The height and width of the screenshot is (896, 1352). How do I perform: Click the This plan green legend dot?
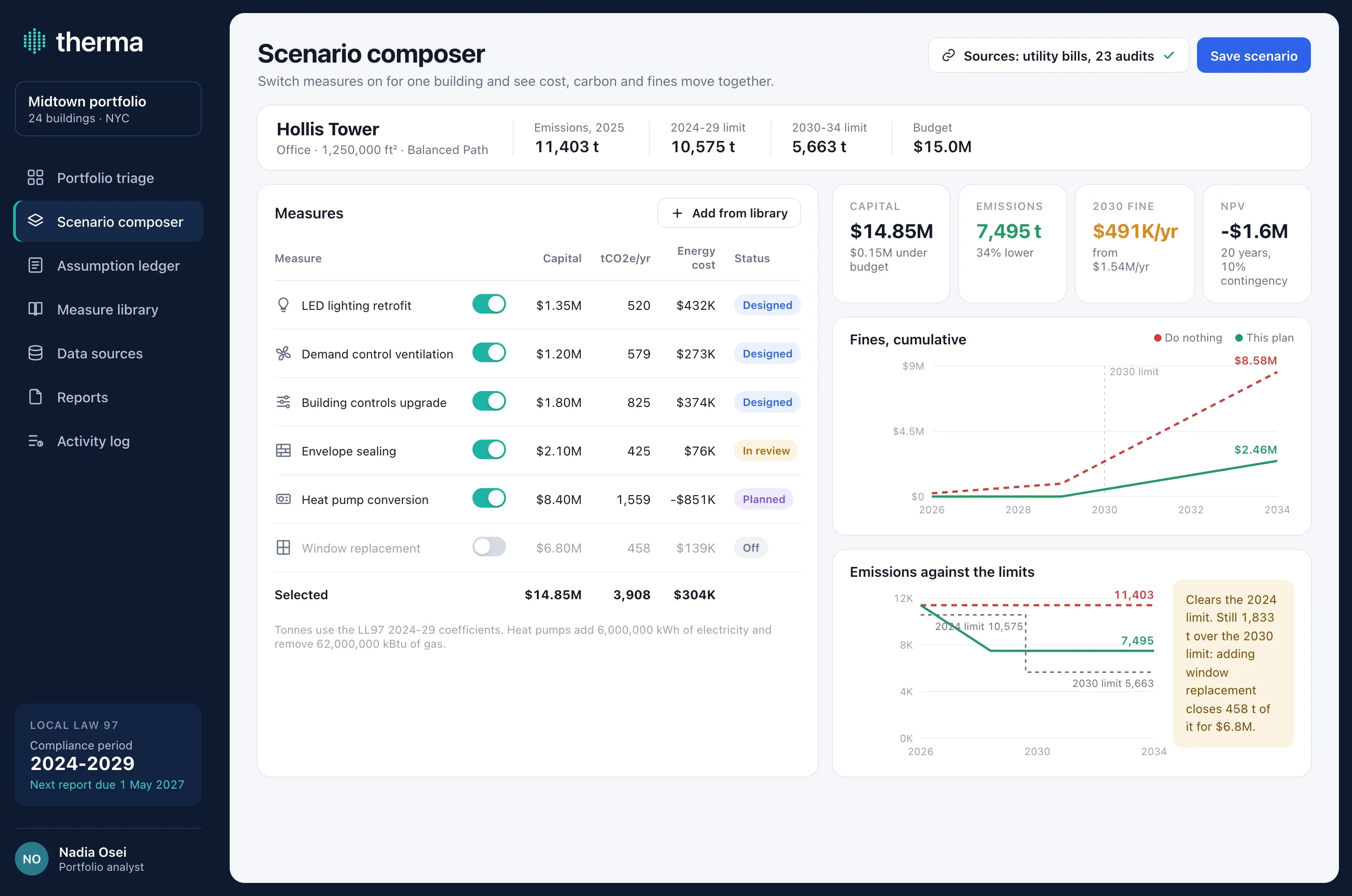click(1239, 338)
